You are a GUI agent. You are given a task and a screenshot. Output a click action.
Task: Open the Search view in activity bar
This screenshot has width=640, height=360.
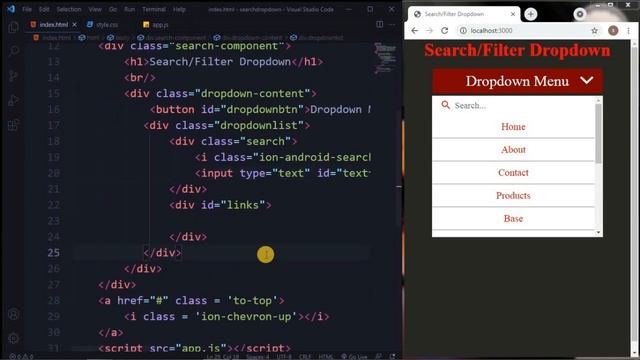point(13,51)
